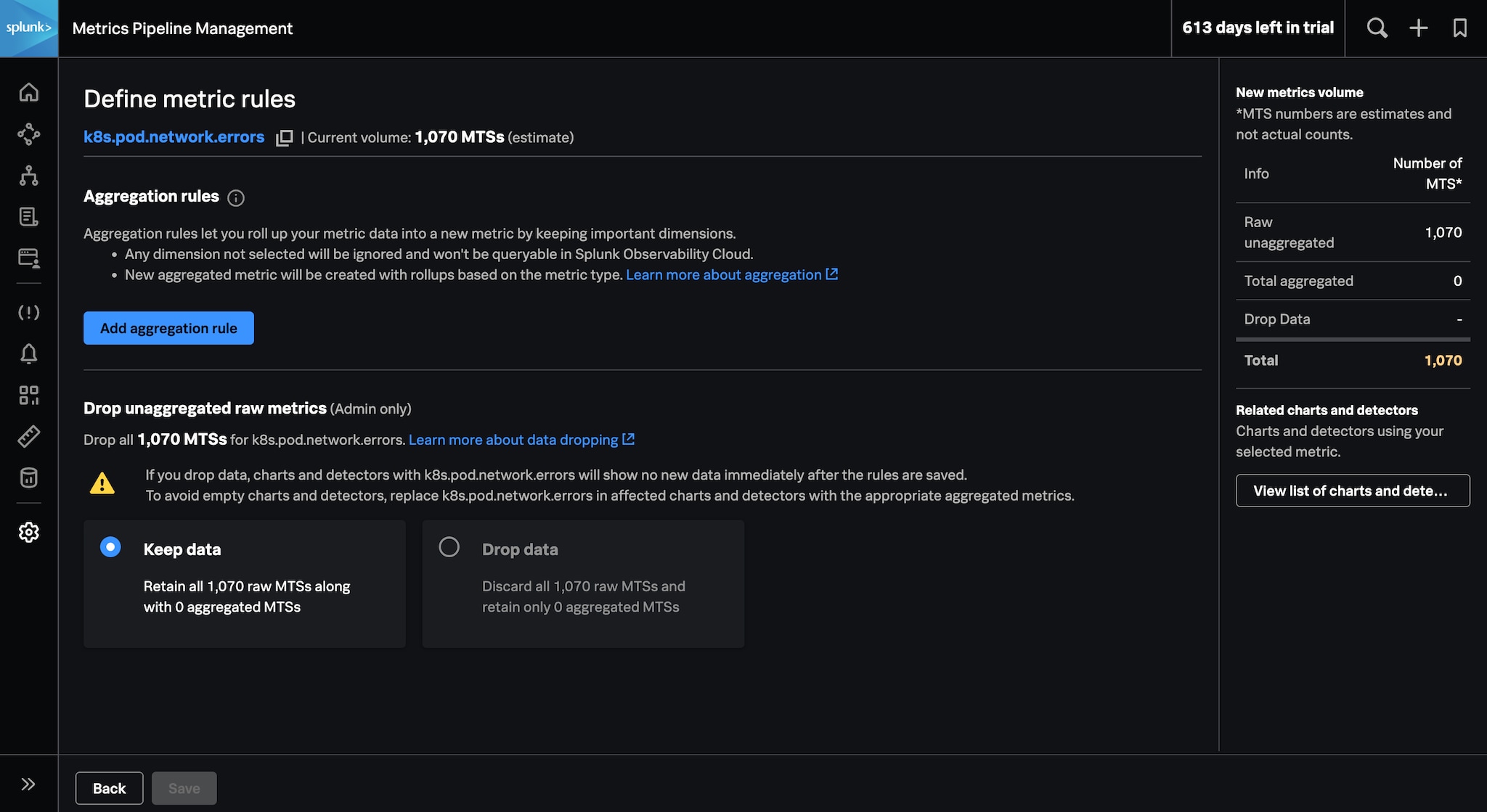Select the Infrastructure monitoring icon
Screen dimensions: 1487x812
coord(28,176)
